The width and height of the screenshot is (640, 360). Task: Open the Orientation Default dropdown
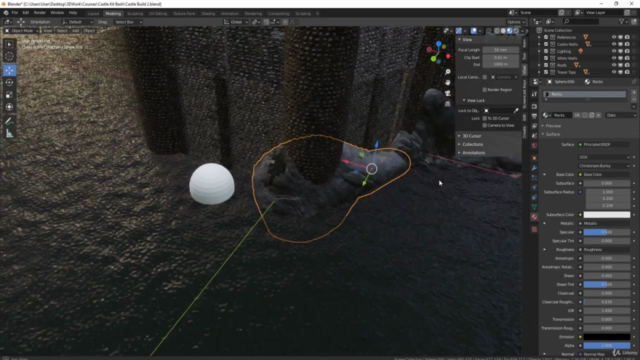click(x=78, y=22)
